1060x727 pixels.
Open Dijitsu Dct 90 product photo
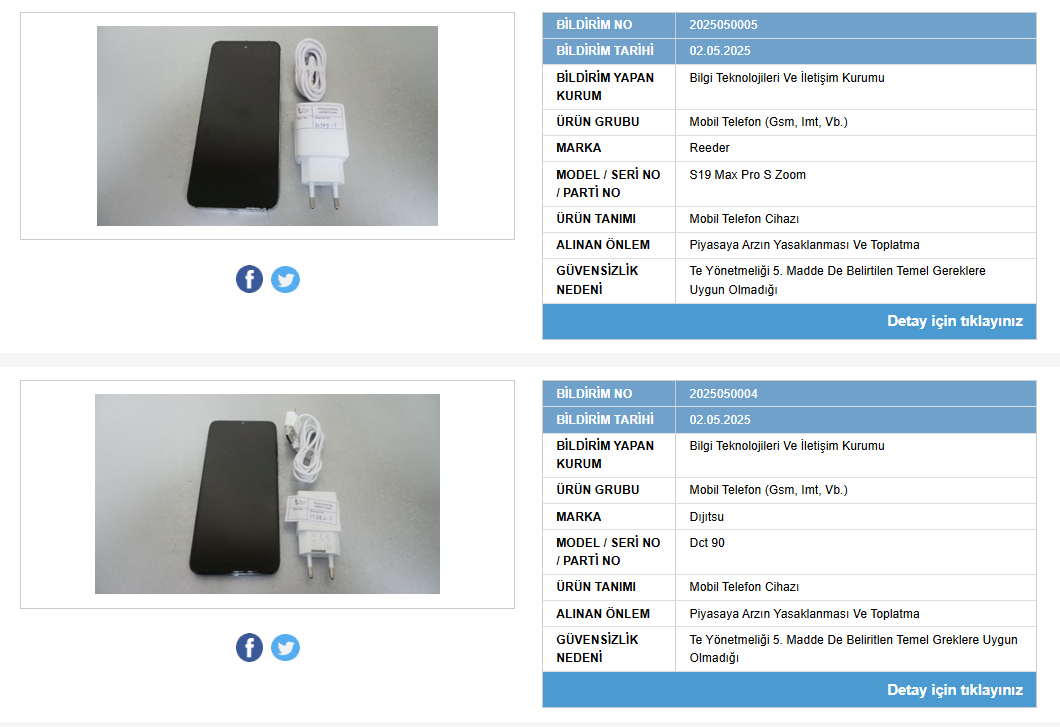pyautogui.click(x=267, y=494)
